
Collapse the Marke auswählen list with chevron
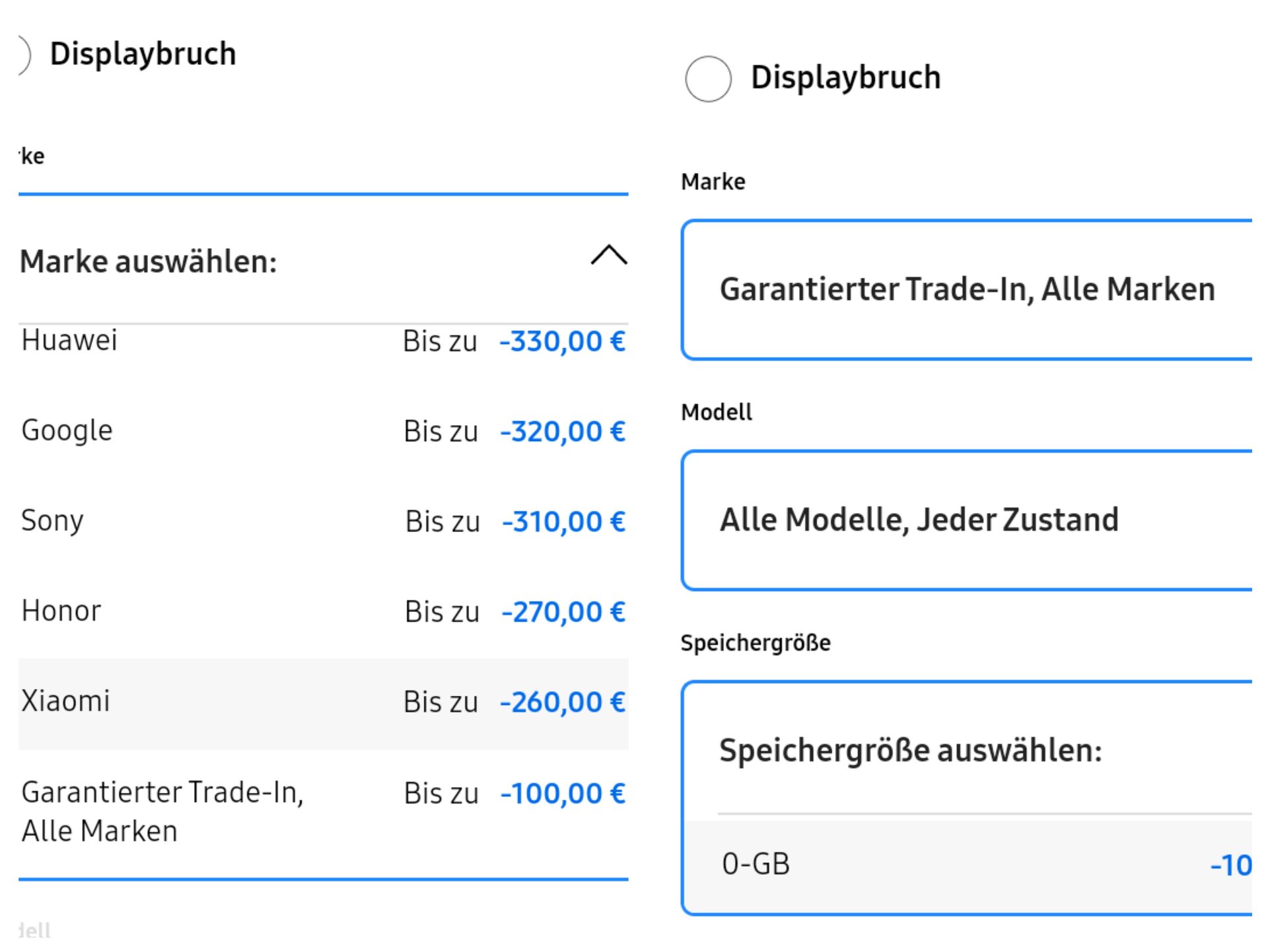[608, 255]
